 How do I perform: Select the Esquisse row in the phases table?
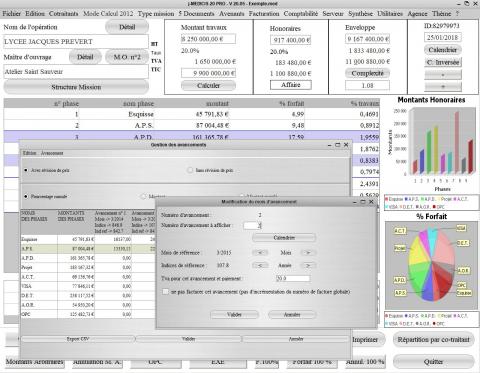192,114
